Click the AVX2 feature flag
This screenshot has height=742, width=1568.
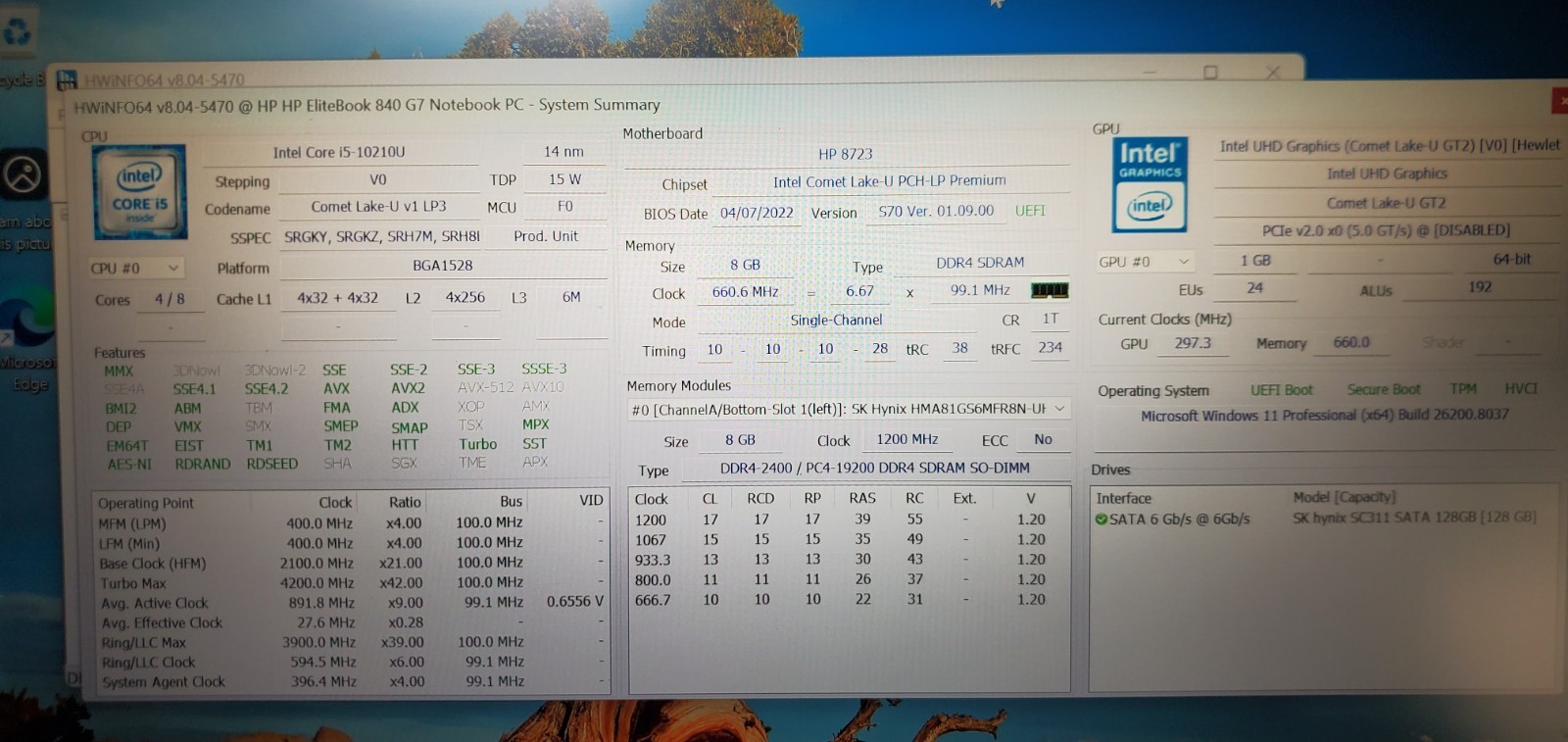point(408,387)
